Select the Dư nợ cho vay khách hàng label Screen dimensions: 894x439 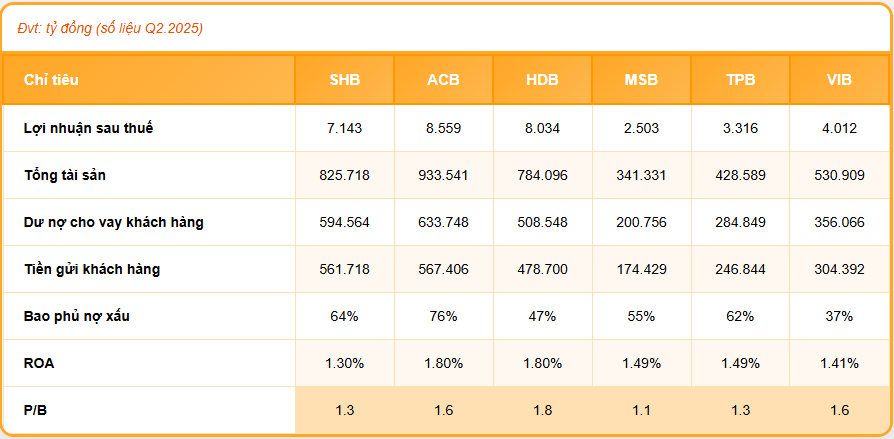tap(114, 222)
